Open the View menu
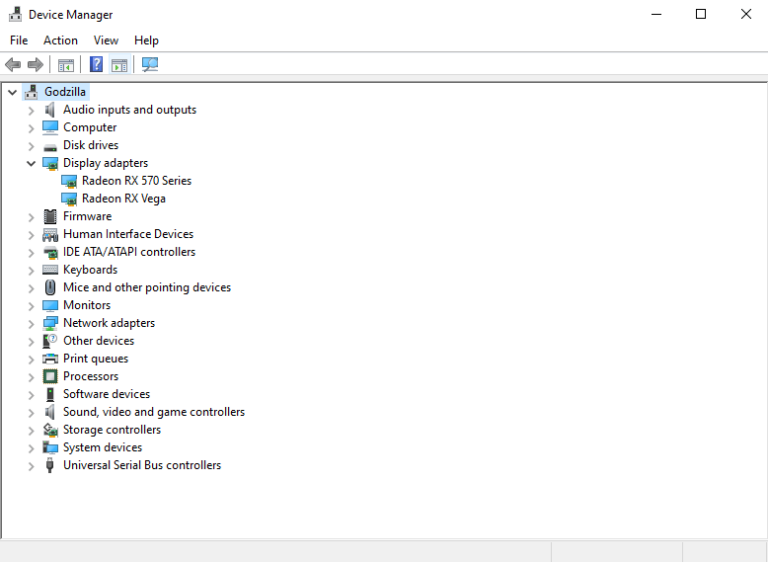Image resolution: width=768 pixels, height=562 pixels. pyautogui.click(x=106, y=40)
